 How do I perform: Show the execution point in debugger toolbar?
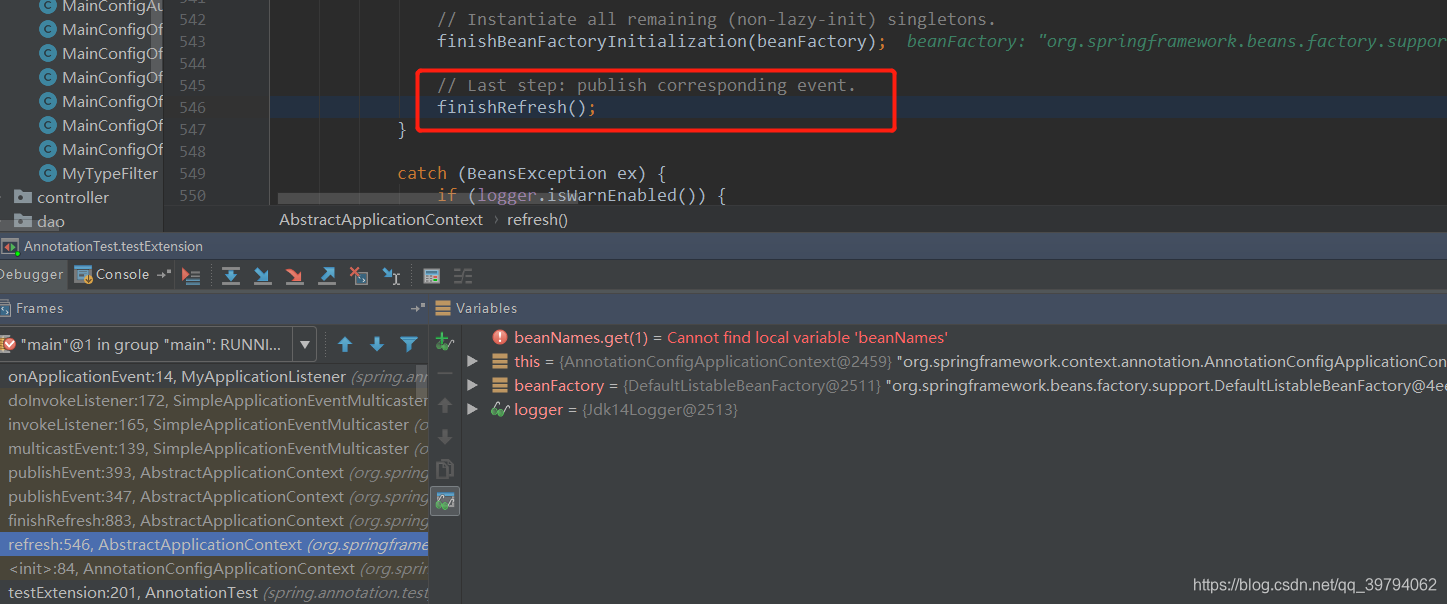192,276
